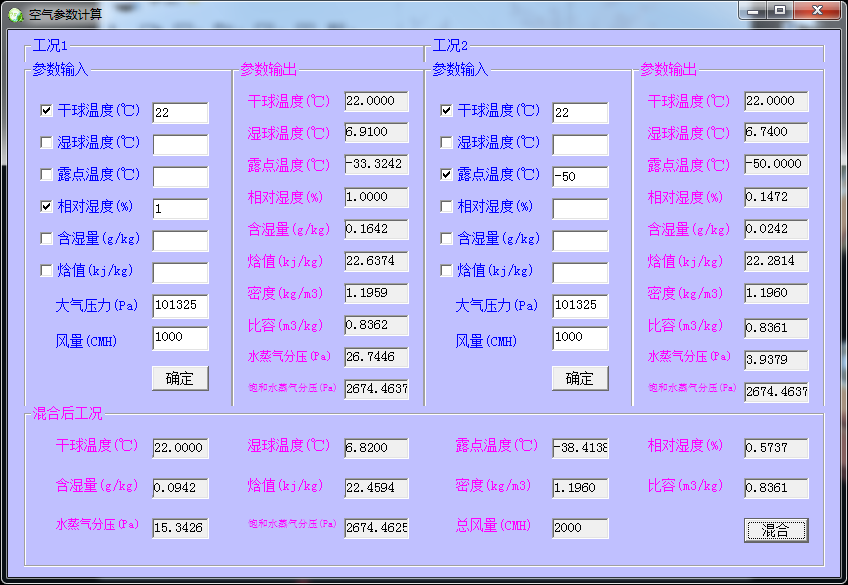Check 含湿量 checkbox in 工况2
The width and height of the screenshot is (848, 585).
pos(446,238)
